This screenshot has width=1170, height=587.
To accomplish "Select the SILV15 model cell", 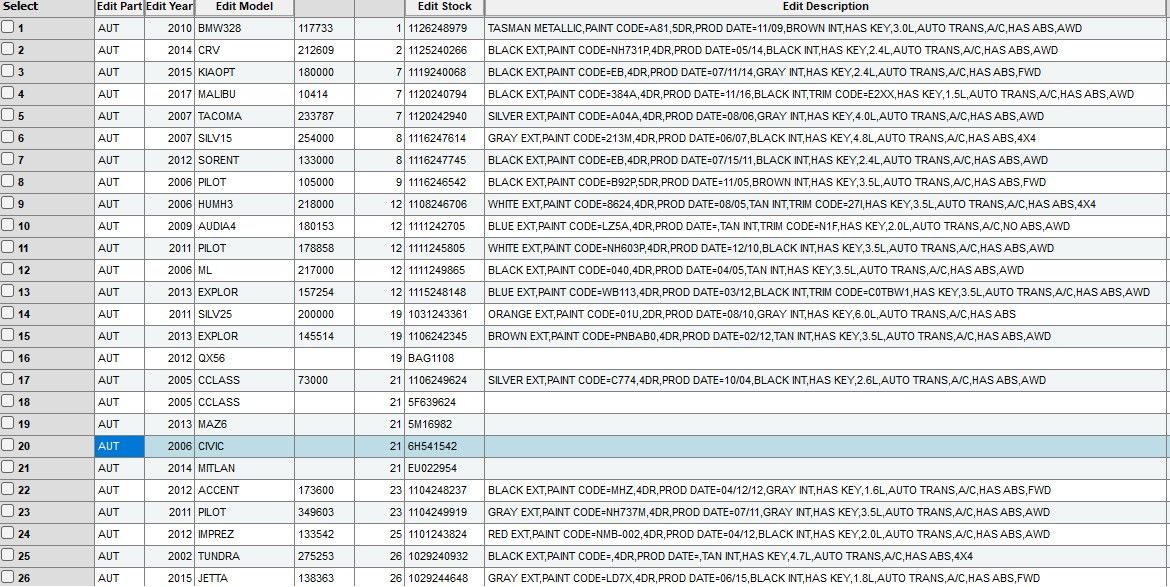I will click(244, 138).
